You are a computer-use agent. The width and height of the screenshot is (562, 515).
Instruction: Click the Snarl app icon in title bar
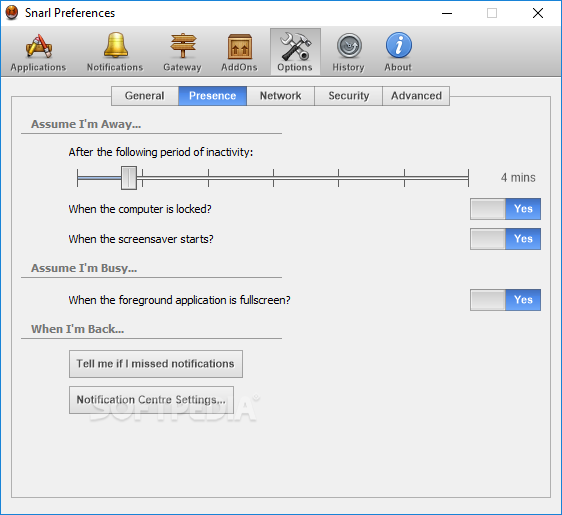click(12, 13)
